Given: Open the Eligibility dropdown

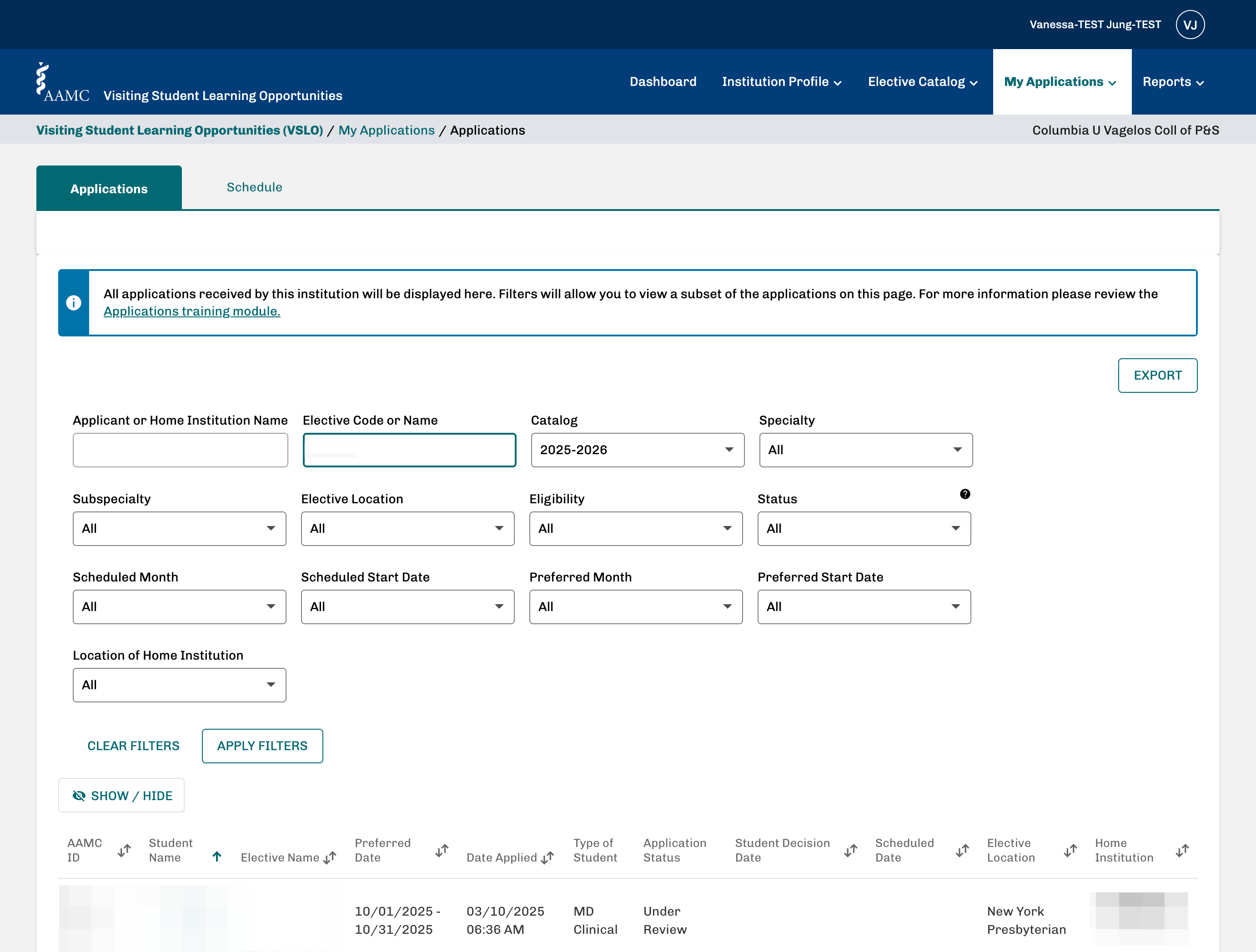Looking at the screenshot, I should [636, 529].
